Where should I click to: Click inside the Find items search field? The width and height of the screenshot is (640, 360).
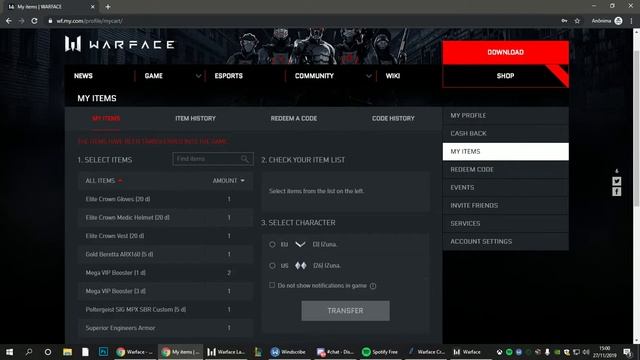pyautogui.click(x=213, y=159)
